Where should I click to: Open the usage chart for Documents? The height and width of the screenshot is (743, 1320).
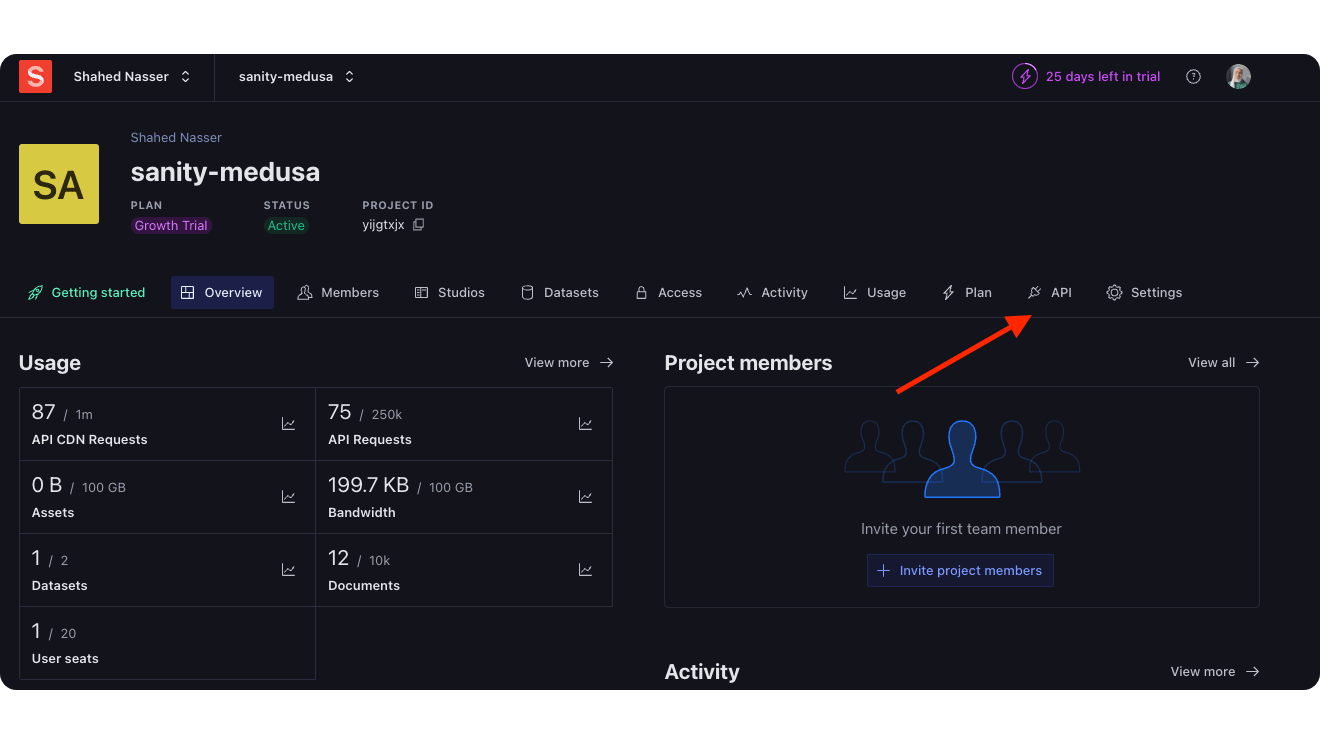click(x=585, y=569)
